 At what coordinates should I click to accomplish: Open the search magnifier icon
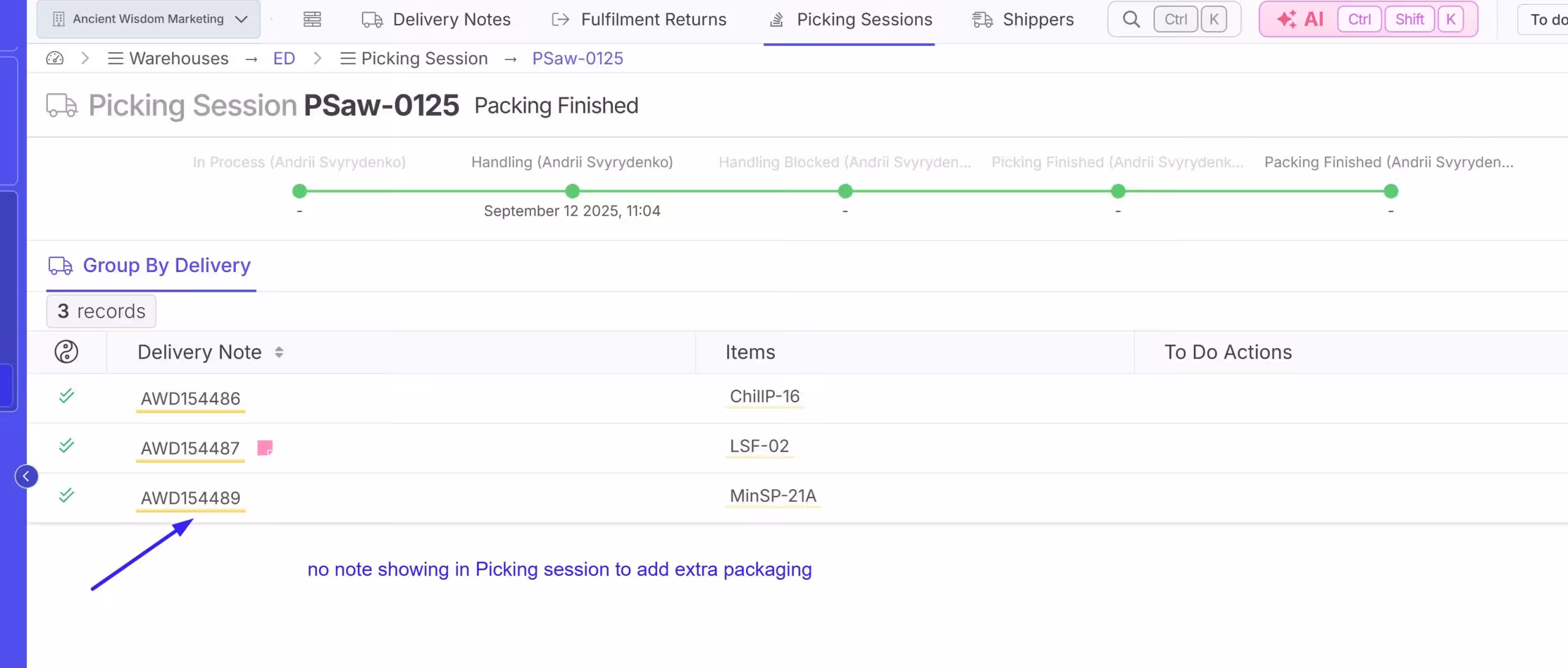1131,20
